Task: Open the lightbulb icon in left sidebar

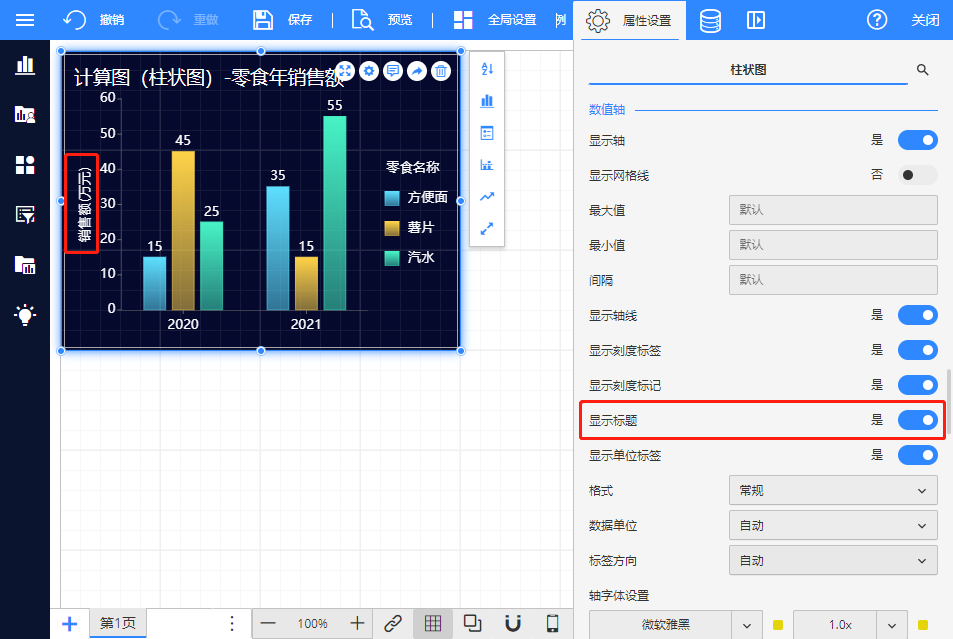Action: (25, 314)
